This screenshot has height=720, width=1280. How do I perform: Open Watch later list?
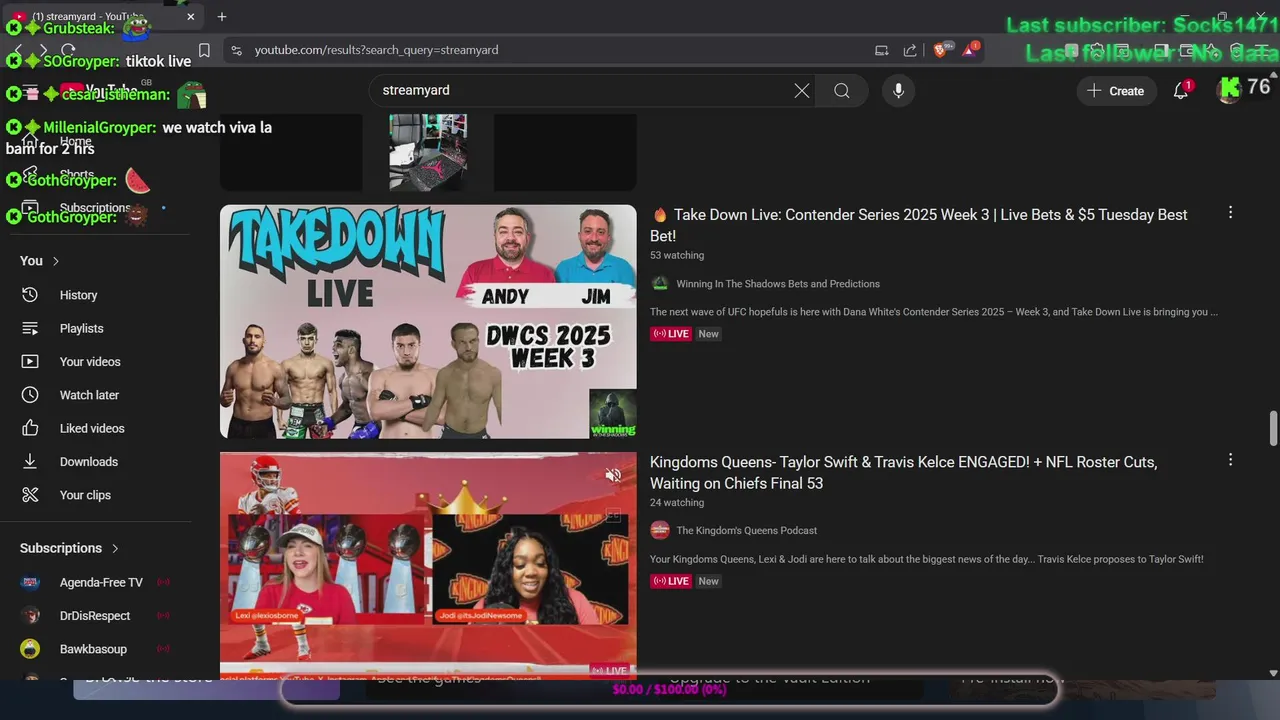89,395
